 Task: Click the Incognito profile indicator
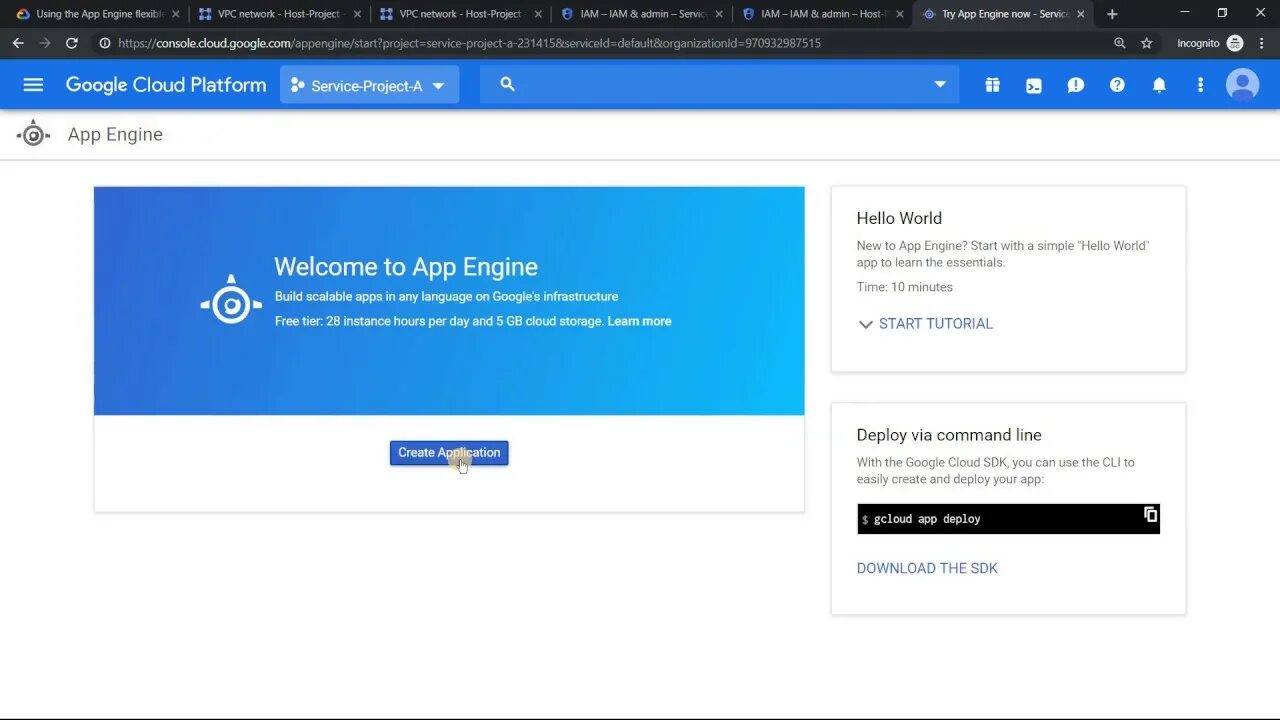[x=1209, y=43]
